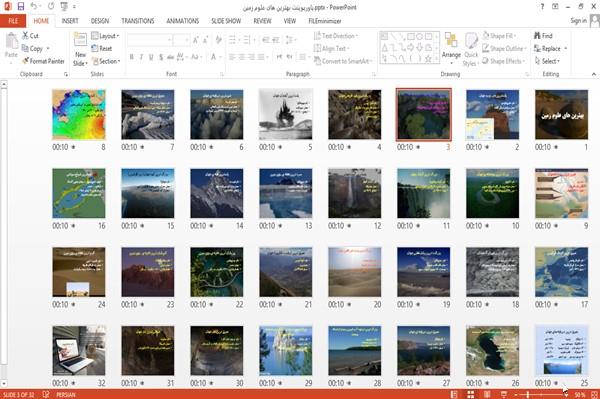
Task: Switch to the REVIEW tab
Action: pyautogui.click(x=262, y=21)
